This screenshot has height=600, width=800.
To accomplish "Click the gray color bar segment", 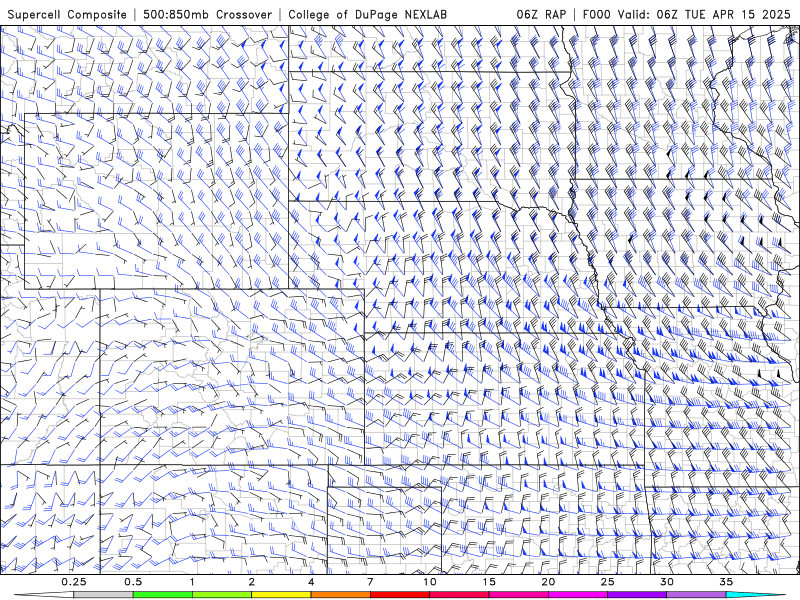I will pos(104,595).
